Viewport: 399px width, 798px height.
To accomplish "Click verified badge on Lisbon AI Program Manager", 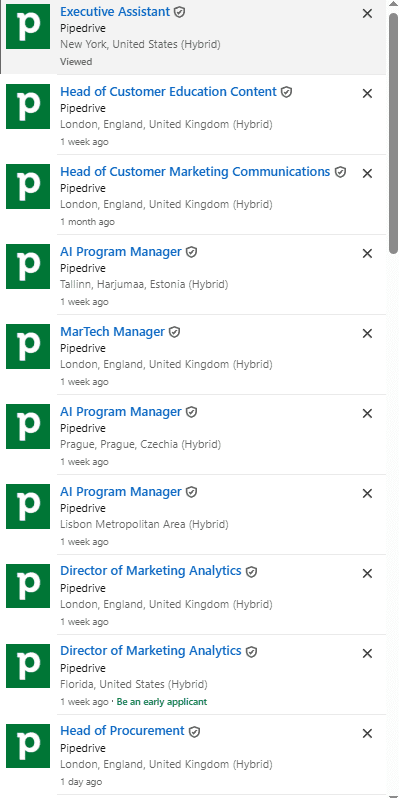I will click(191, 492).
